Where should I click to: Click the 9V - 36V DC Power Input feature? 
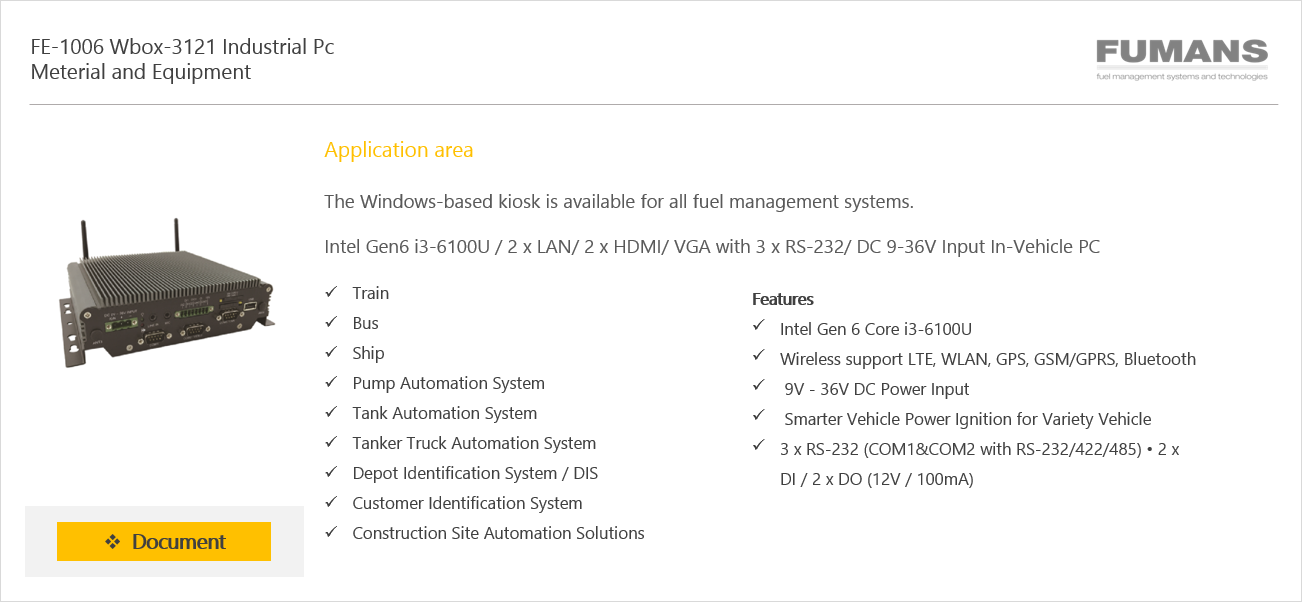click(x=877, y=389)
